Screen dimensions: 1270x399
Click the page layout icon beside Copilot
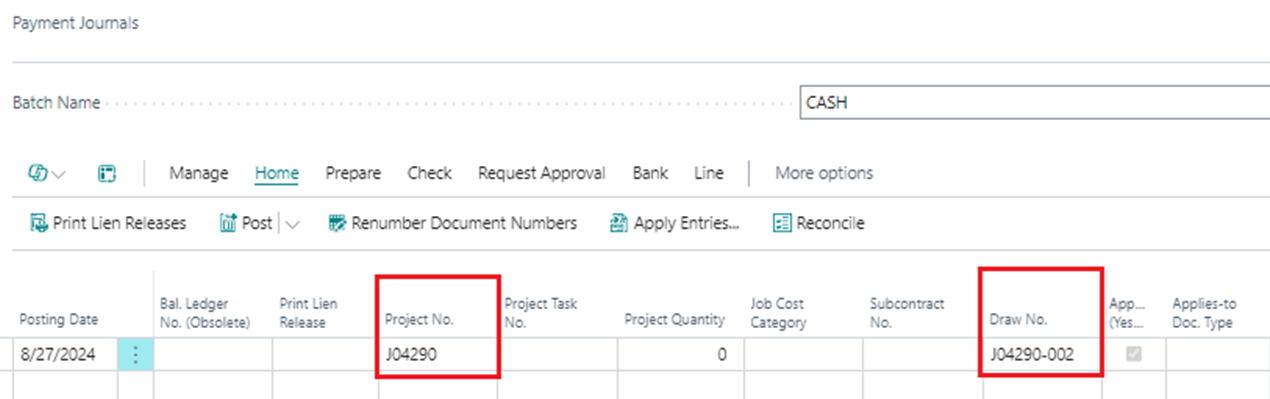(106, 173)
